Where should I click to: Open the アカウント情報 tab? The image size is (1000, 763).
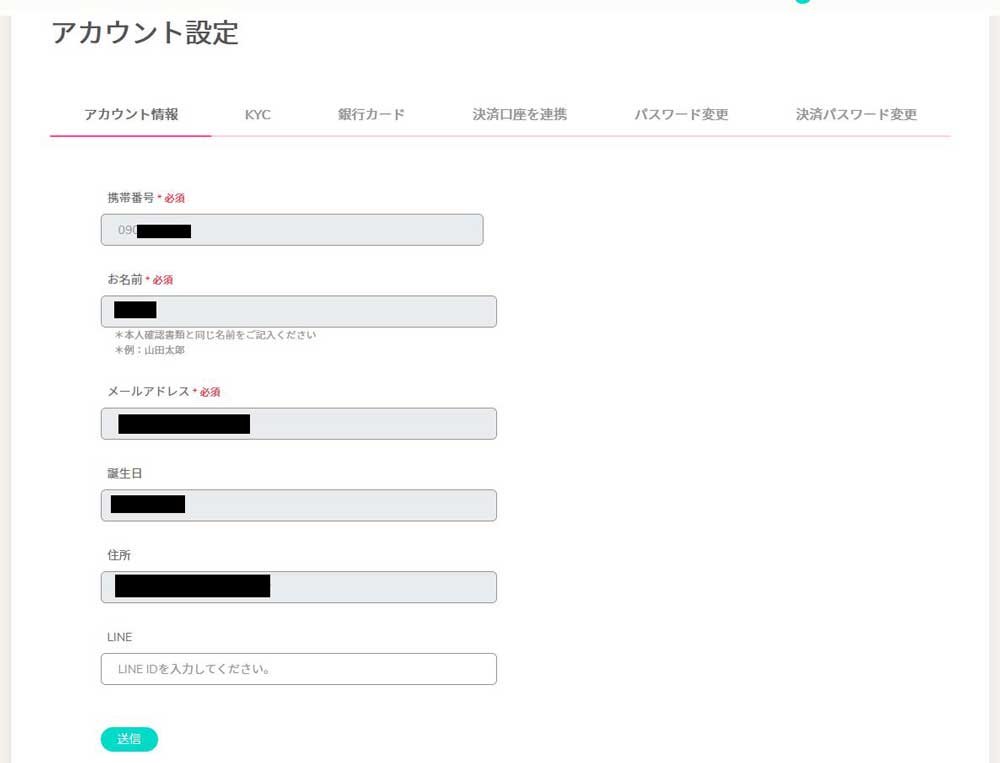pos(131,114)
